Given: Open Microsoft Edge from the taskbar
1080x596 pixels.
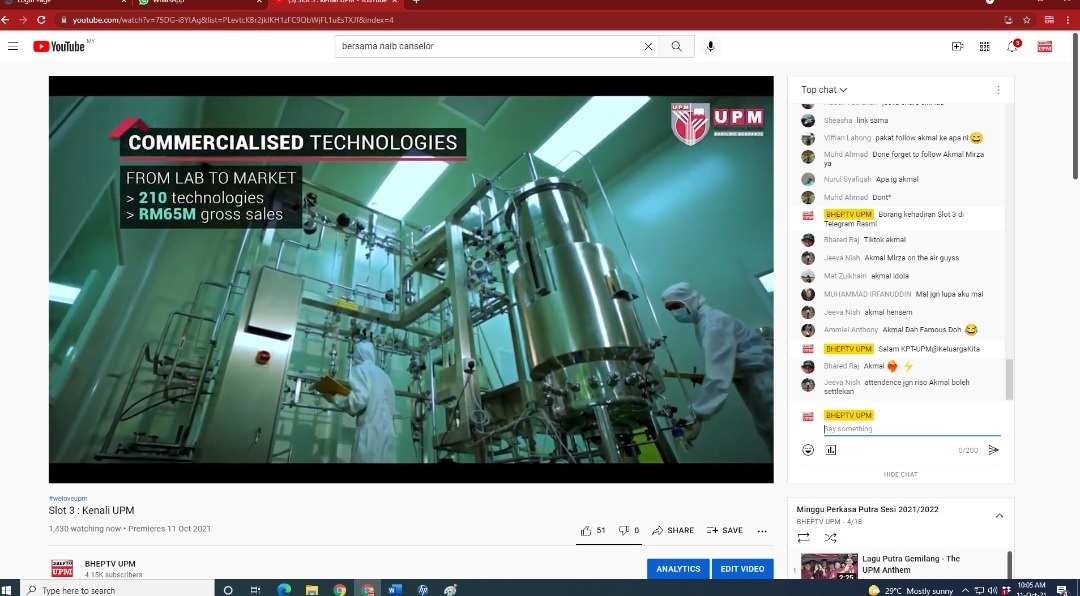Looking at the screenshot, I should (284, 590).
